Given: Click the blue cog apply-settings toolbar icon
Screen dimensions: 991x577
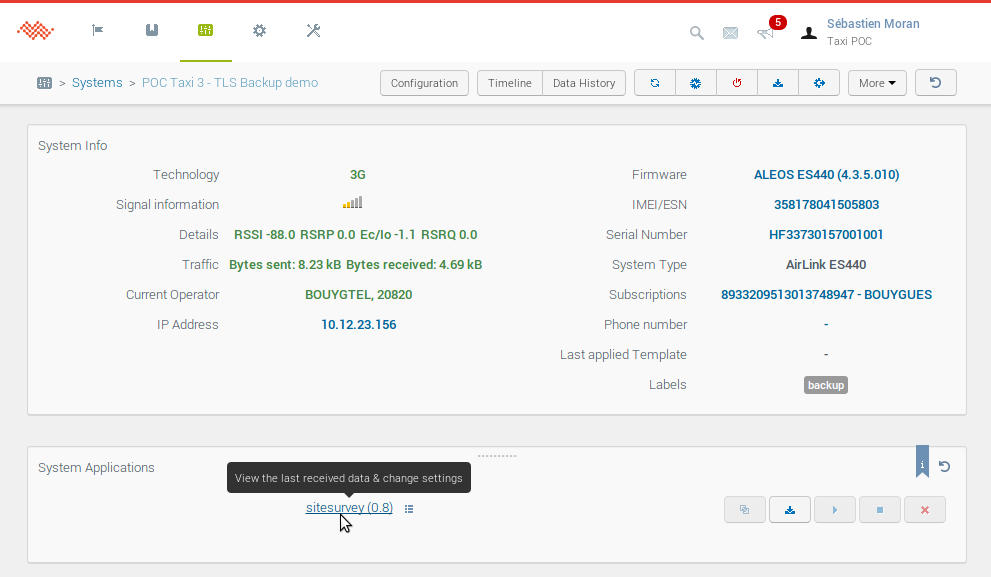Looking at the screenshot, I should pyautogui.click(x=695, y=83).
